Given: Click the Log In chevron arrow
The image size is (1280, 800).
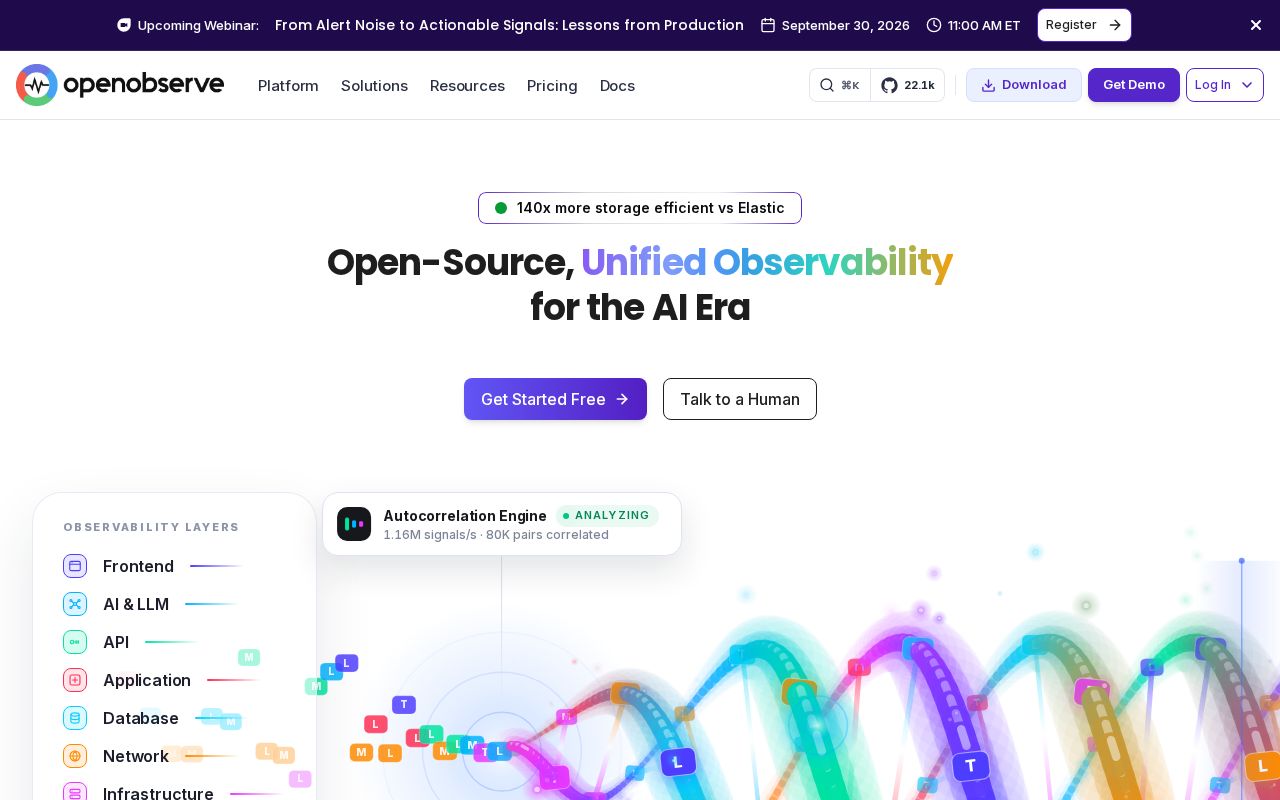Looking at the screenshot, I should pyautogui.click(x=1247, y=85).
